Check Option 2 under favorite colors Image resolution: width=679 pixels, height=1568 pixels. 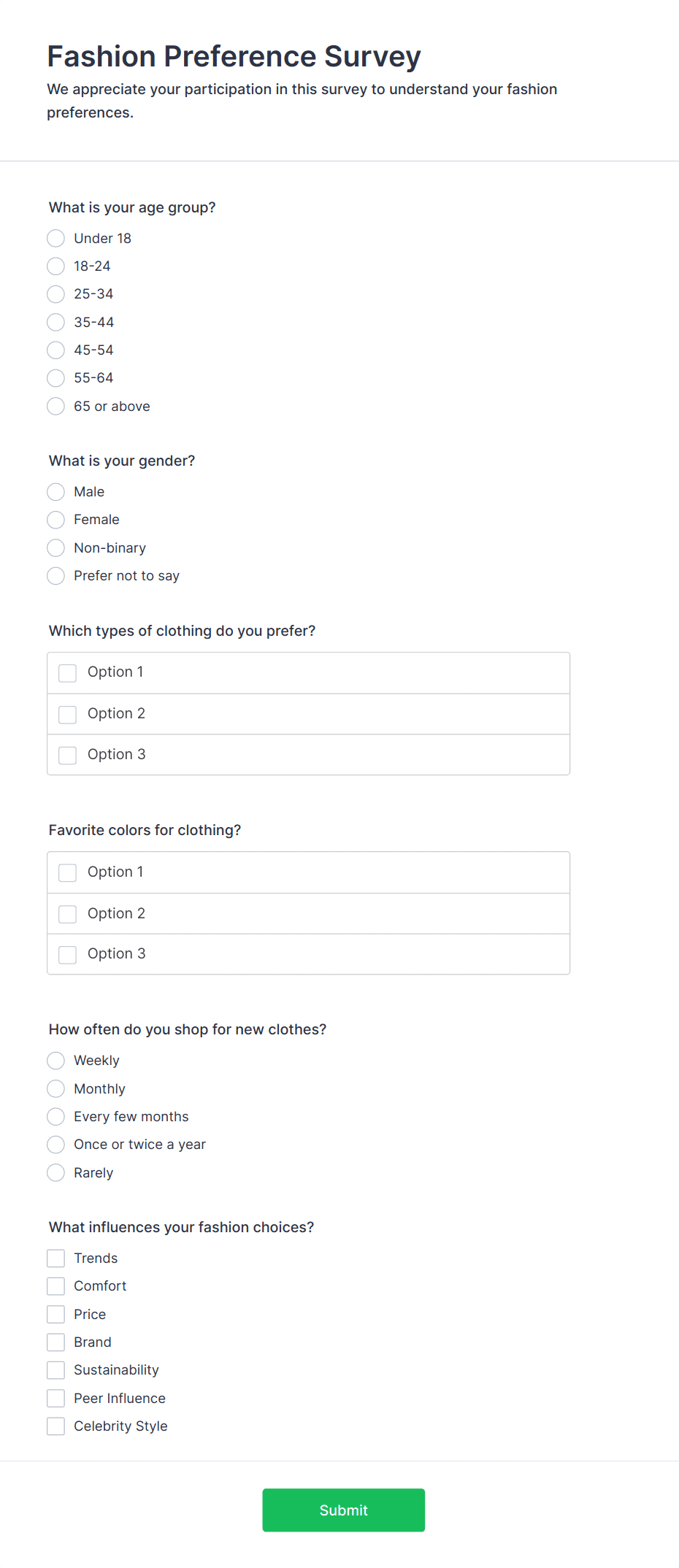click(68, 914)
